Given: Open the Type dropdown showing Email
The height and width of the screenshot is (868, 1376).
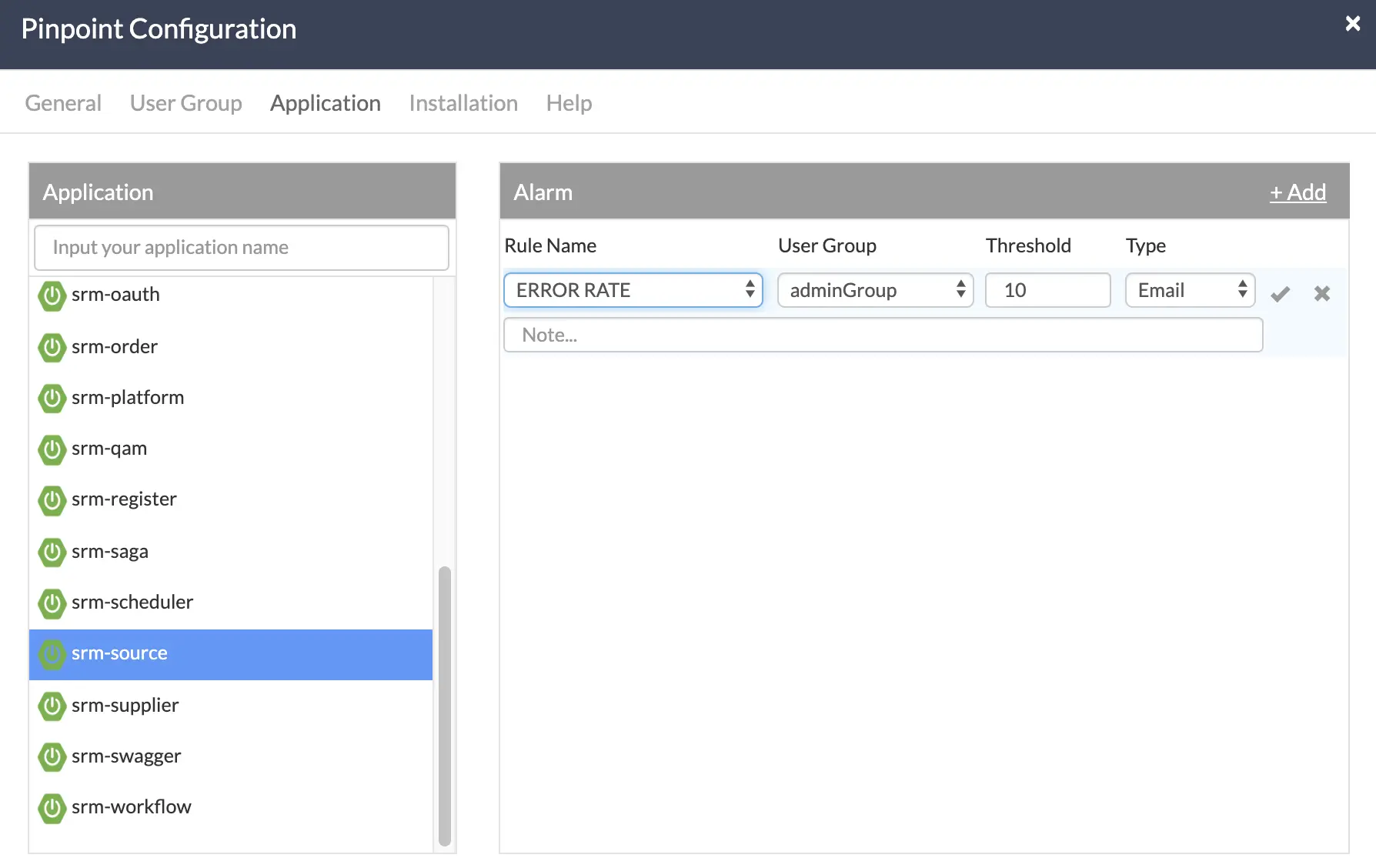Looking at the screenshot, I should [1191, 290].
